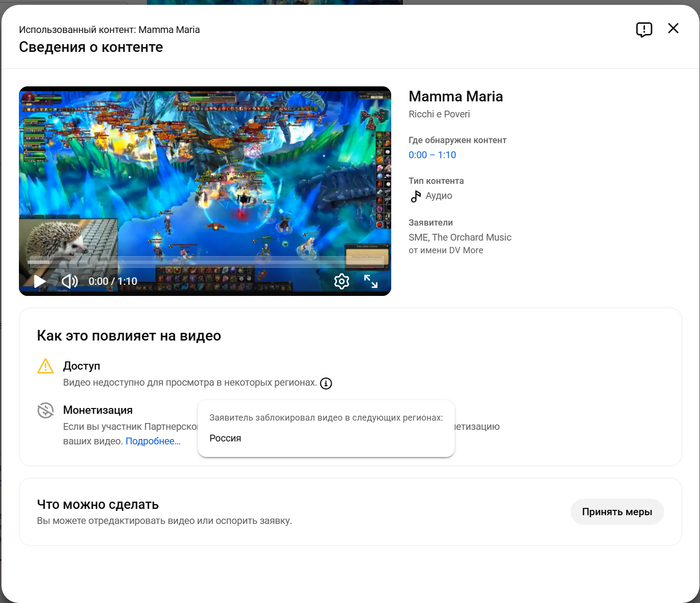Click the audio music note icon
Screen dimensions: 700x603
[416, 196]
